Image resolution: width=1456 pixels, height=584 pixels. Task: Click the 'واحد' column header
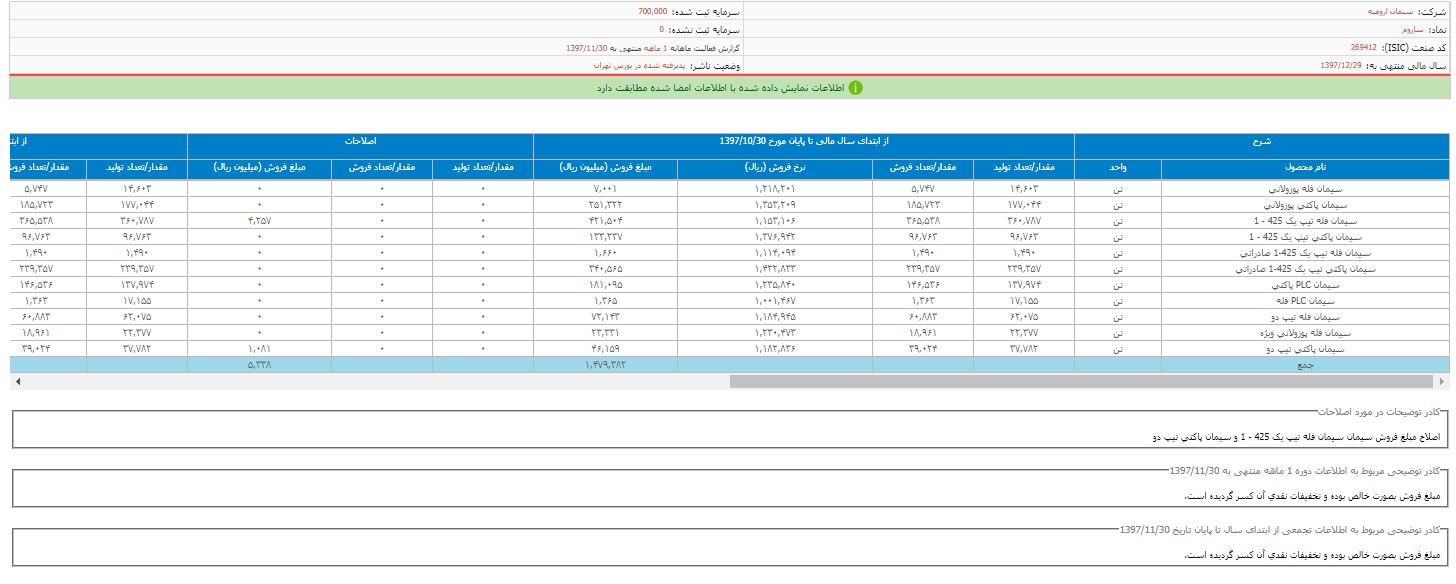[x=1118, y=169]
